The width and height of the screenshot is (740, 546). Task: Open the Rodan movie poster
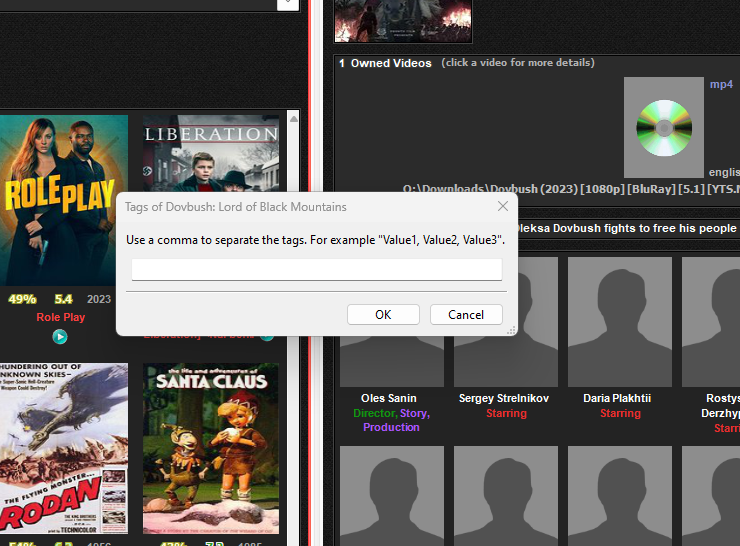[x=64, y=448]
